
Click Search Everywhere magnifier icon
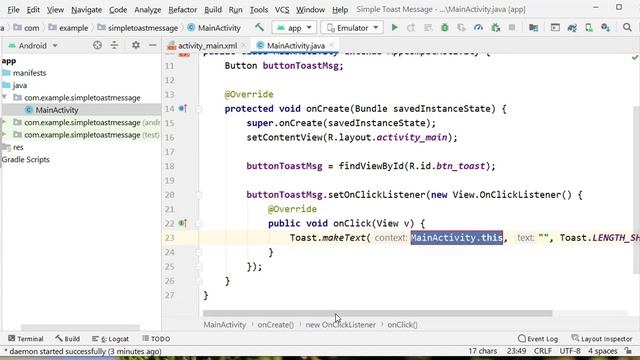point(627,27)
